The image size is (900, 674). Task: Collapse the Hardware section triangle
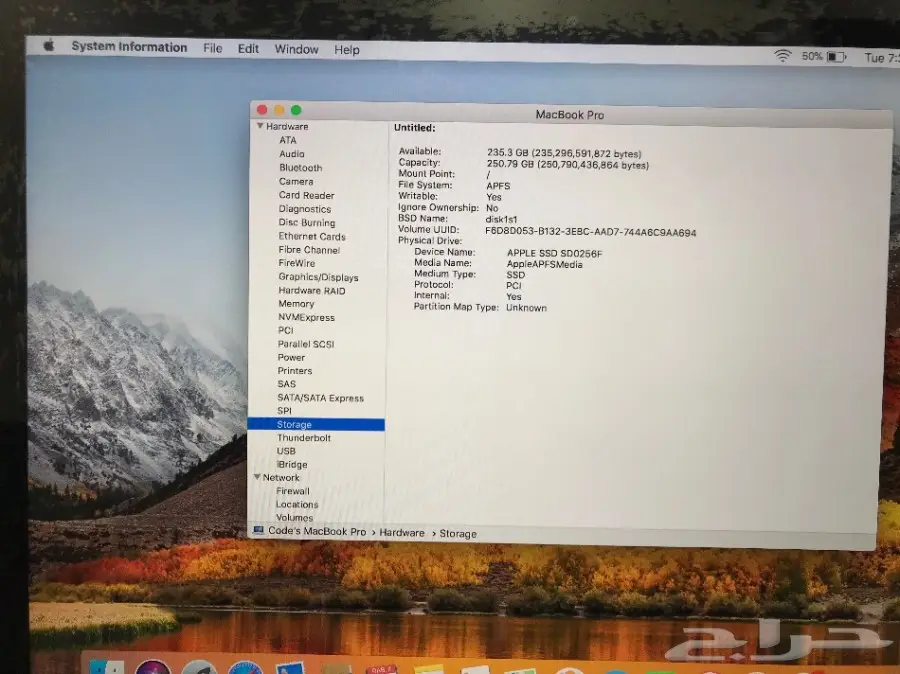[x=260, y=126]
